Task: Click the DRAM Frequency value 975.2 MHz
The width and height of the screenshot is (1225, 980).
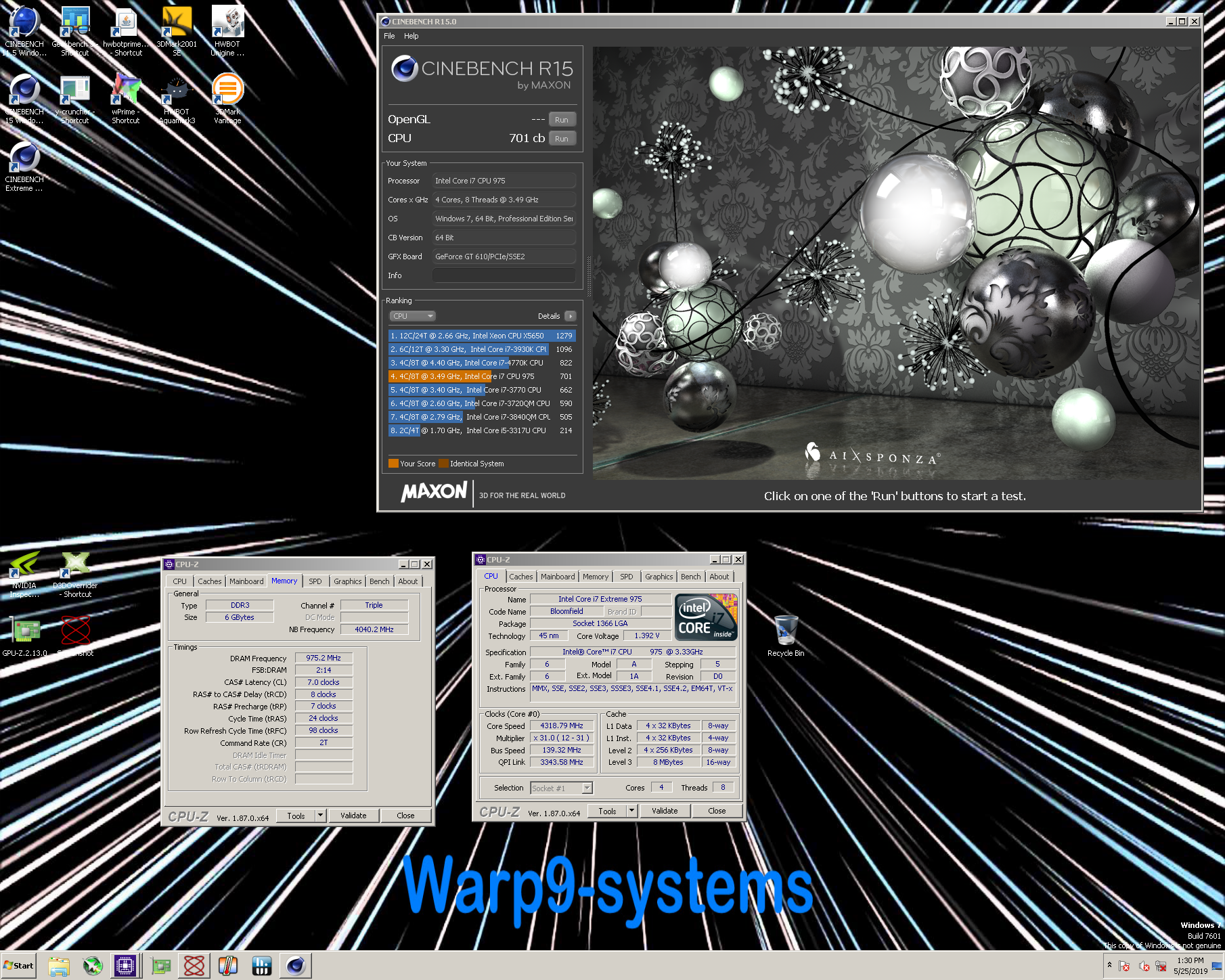Action: coord(324,658)
